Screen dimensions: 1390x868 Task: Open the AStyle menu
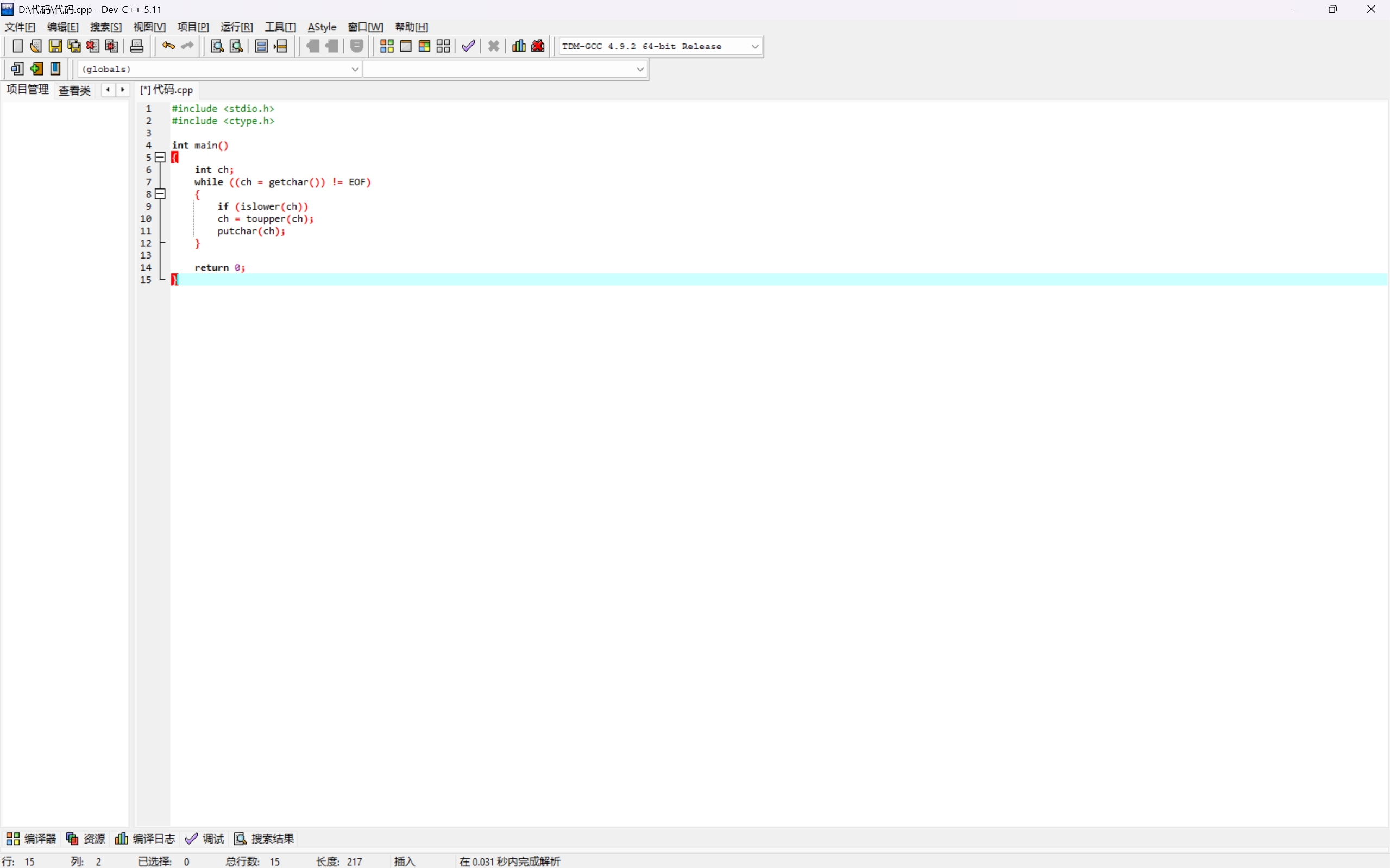tap(322, 27)
